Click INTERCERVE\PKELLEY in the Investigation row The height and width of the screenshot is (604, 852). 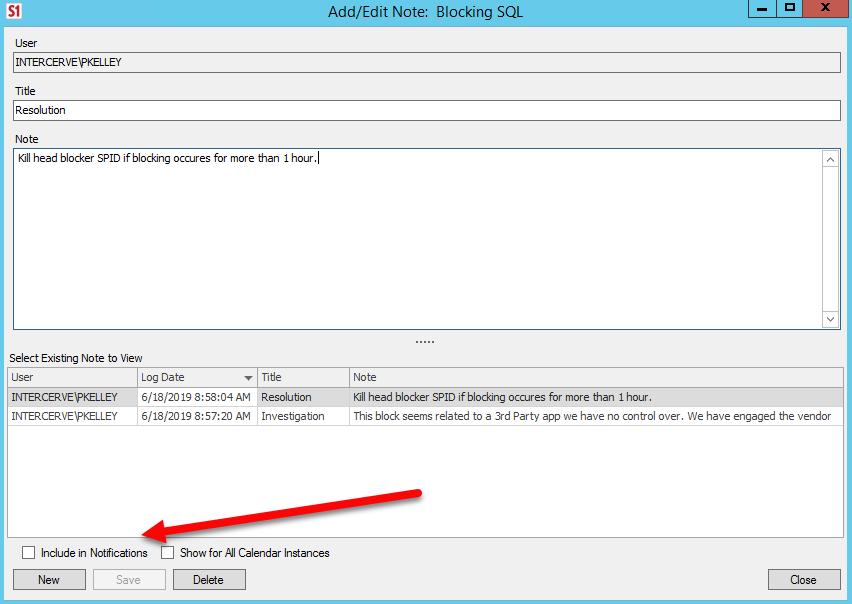(x=72, y=416)
